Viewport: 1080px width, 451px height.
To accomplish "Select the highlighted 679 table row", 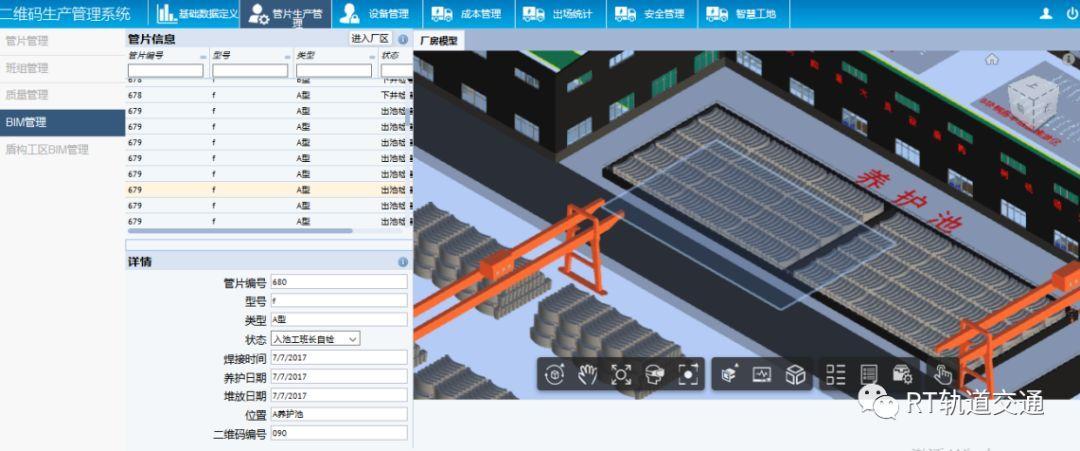I will point(269,189).
